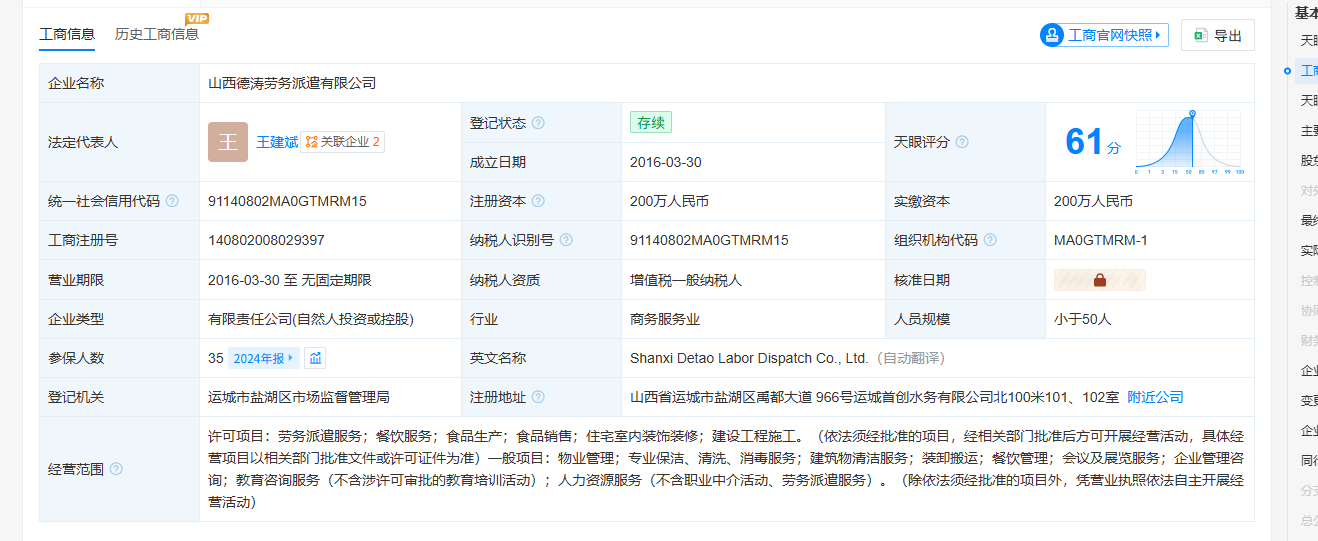Click the round icon on 工商官网快照 button

coord(1053,35)
